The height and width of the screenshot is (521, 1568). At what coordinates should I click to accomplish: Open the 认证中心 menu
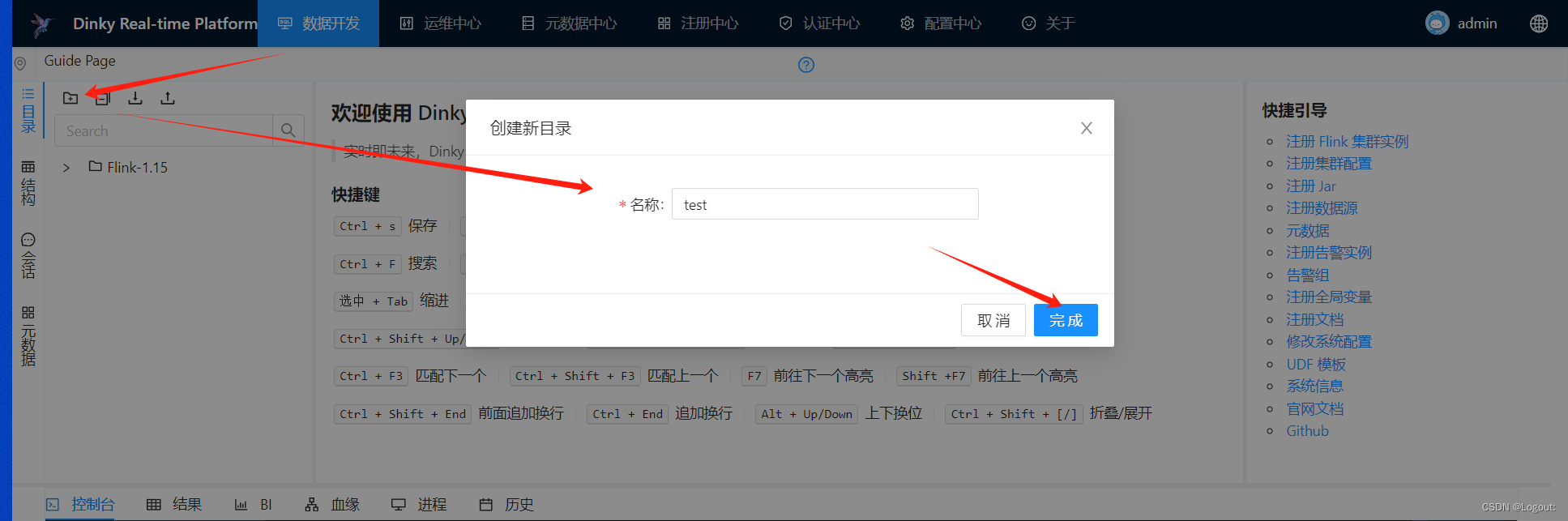[819, 23]
